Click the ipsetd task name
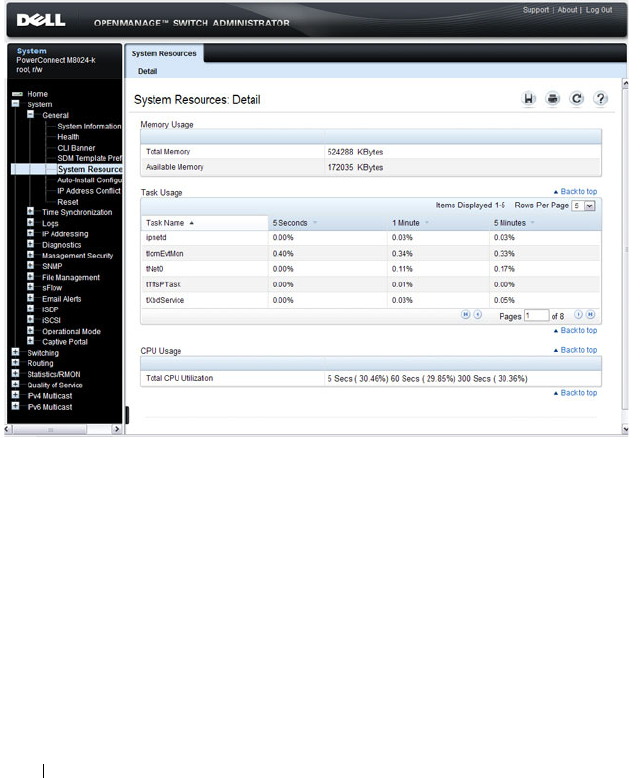Image resolution: width=641 pixels, height=778 pixels. click(156, 238)
